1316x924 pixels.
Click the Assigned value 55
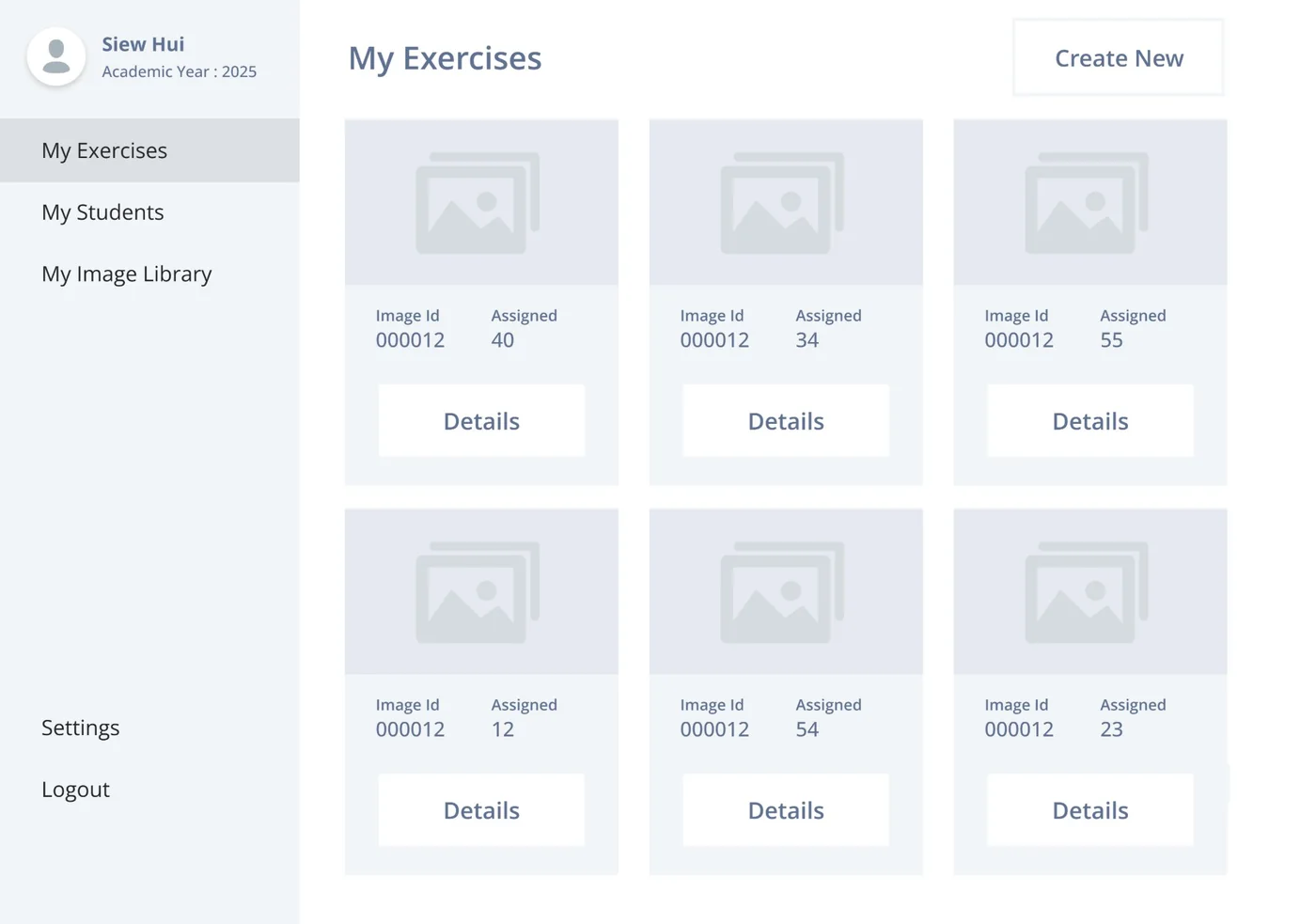click(1112, 340)
